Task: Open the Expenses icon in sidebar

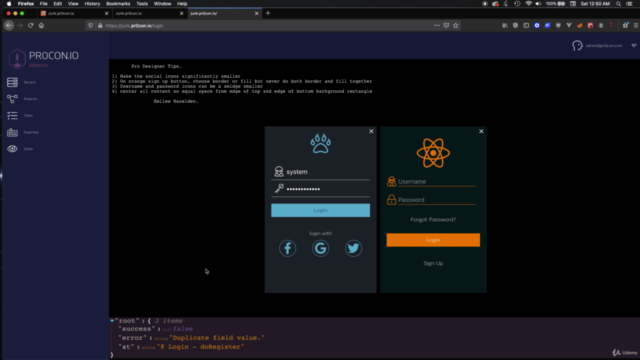Action: 12,132
